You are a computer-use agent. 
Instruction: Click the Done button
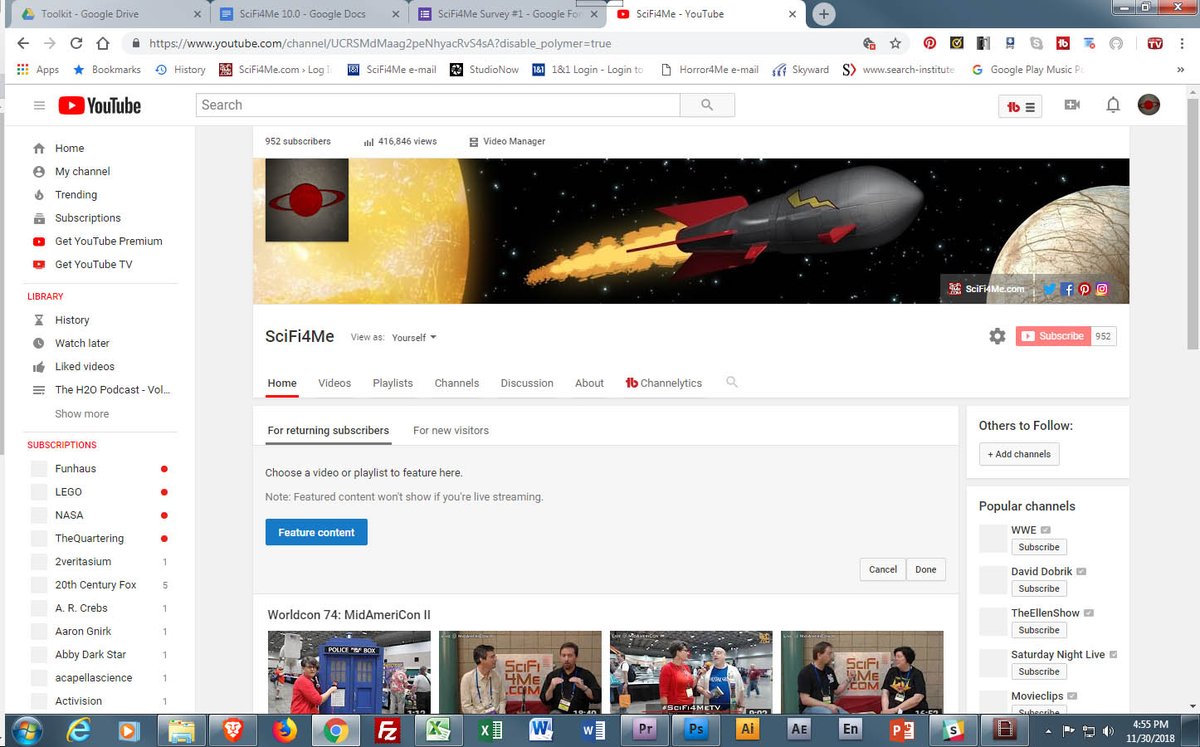[x=926, y=569]
